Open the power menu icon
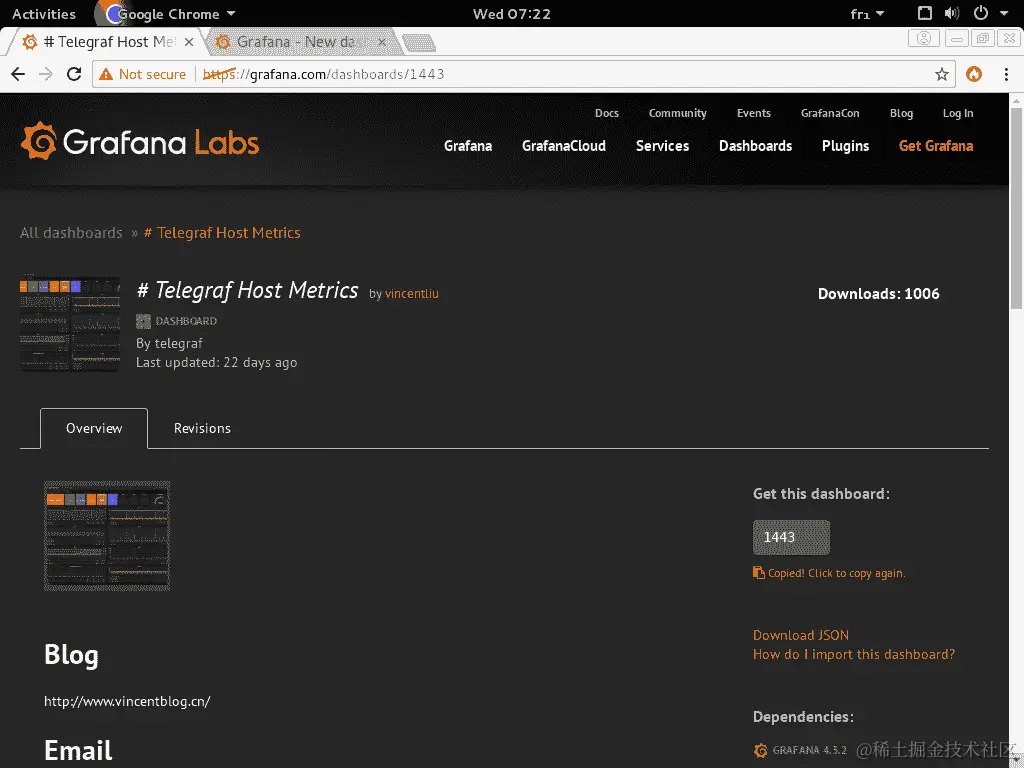This screenshot has width=1024, height=768. [x=980, y=13]
